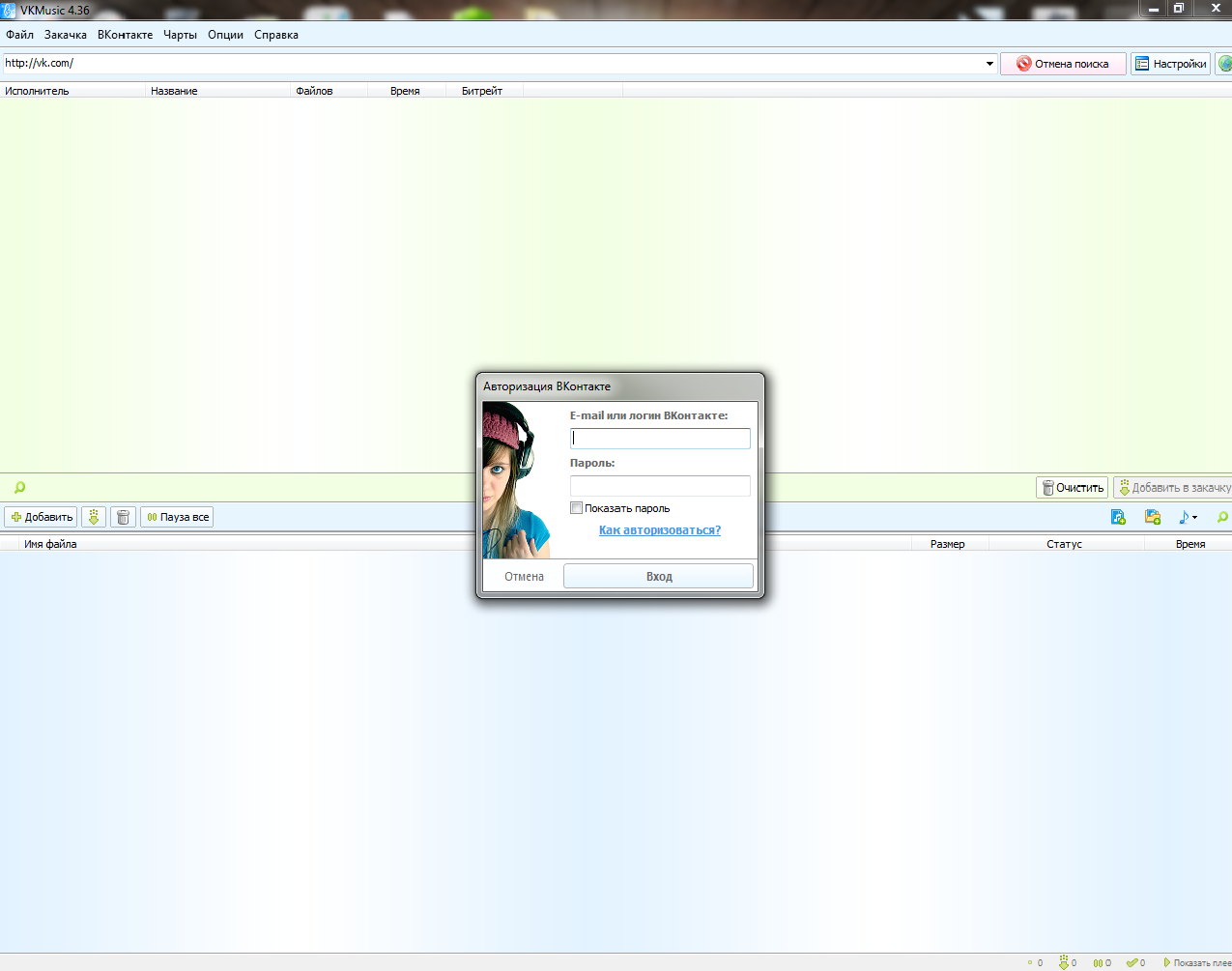The height and width of the screenshot is (971, 1232).
Task: Click Показать плеер in status bar
Action: [x=1197, y=963]
